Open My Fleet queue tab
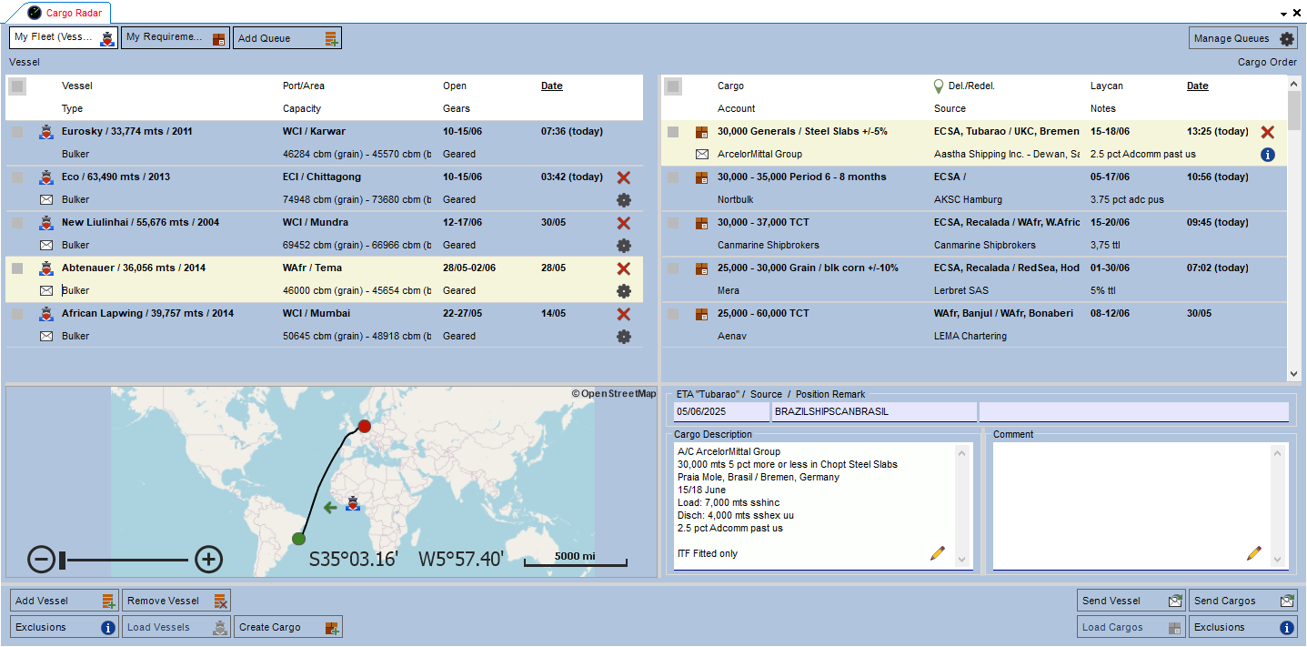 click(x=64, y=38)
